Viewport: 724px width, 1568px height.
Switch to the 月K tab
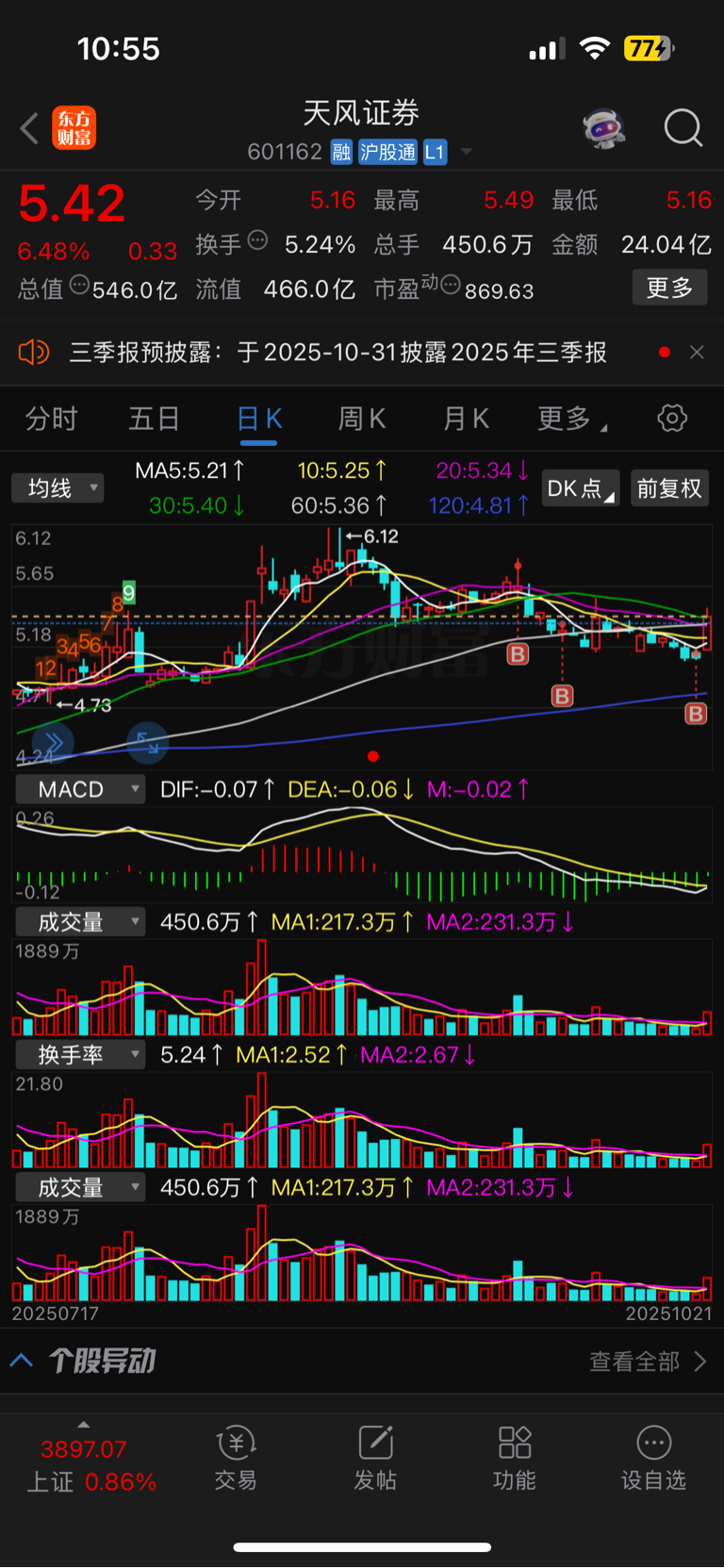466,419
